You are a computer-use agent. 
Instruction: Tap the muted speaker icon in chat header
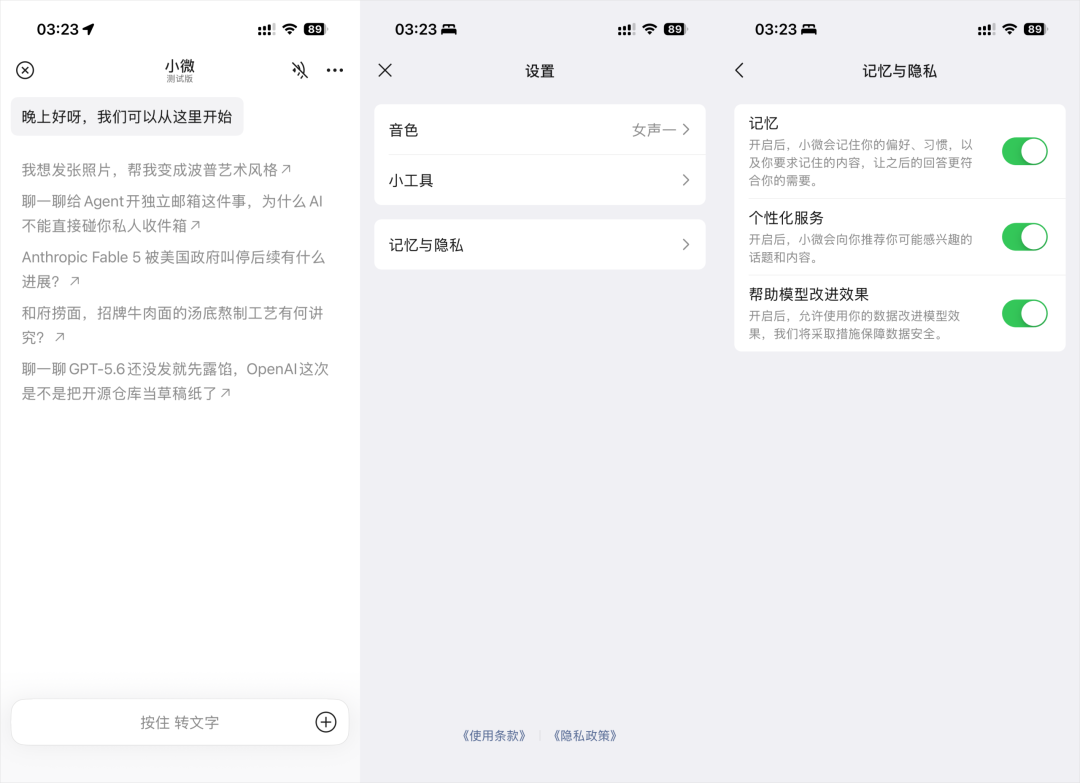click(x=300, y=70)
